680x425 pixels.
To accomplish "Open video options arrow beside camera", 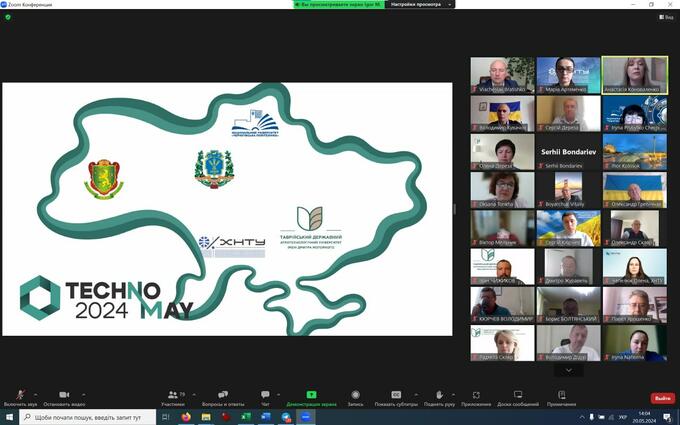I will pyautogui.click(x=83, y=395).
